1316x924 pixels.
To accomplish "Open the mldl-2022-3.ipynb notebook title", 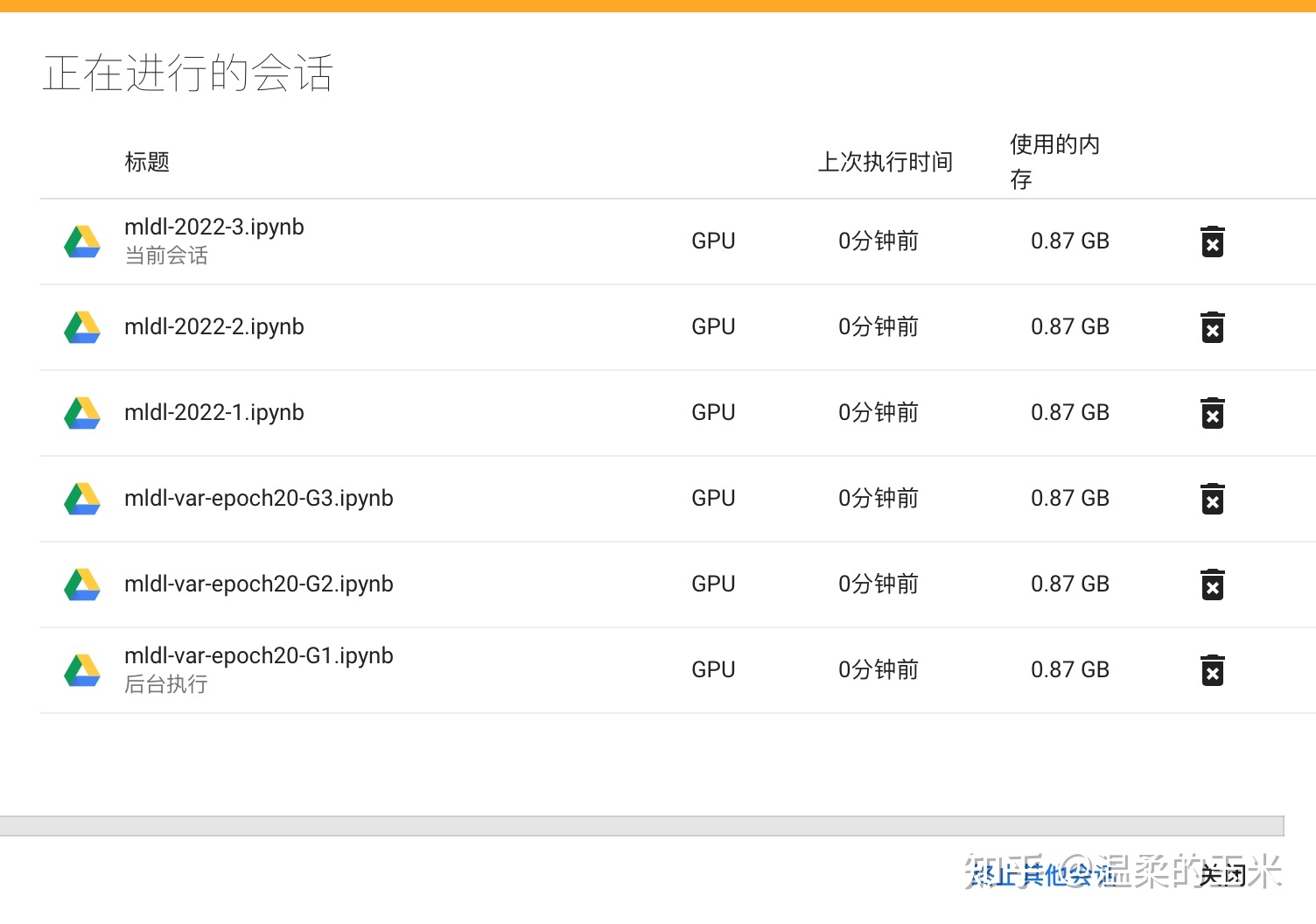I will click(x=213, y=227).
